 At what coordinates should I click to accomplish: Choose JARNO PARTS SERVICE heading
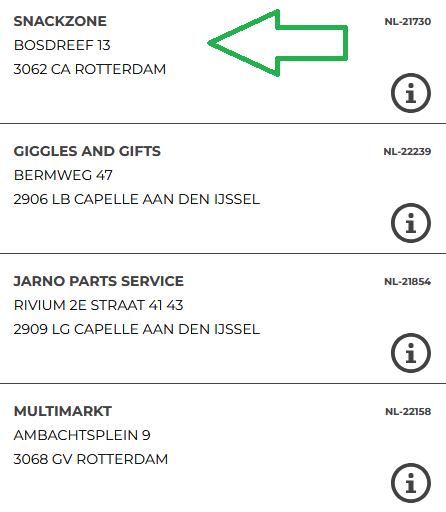[x=98, y=281]
